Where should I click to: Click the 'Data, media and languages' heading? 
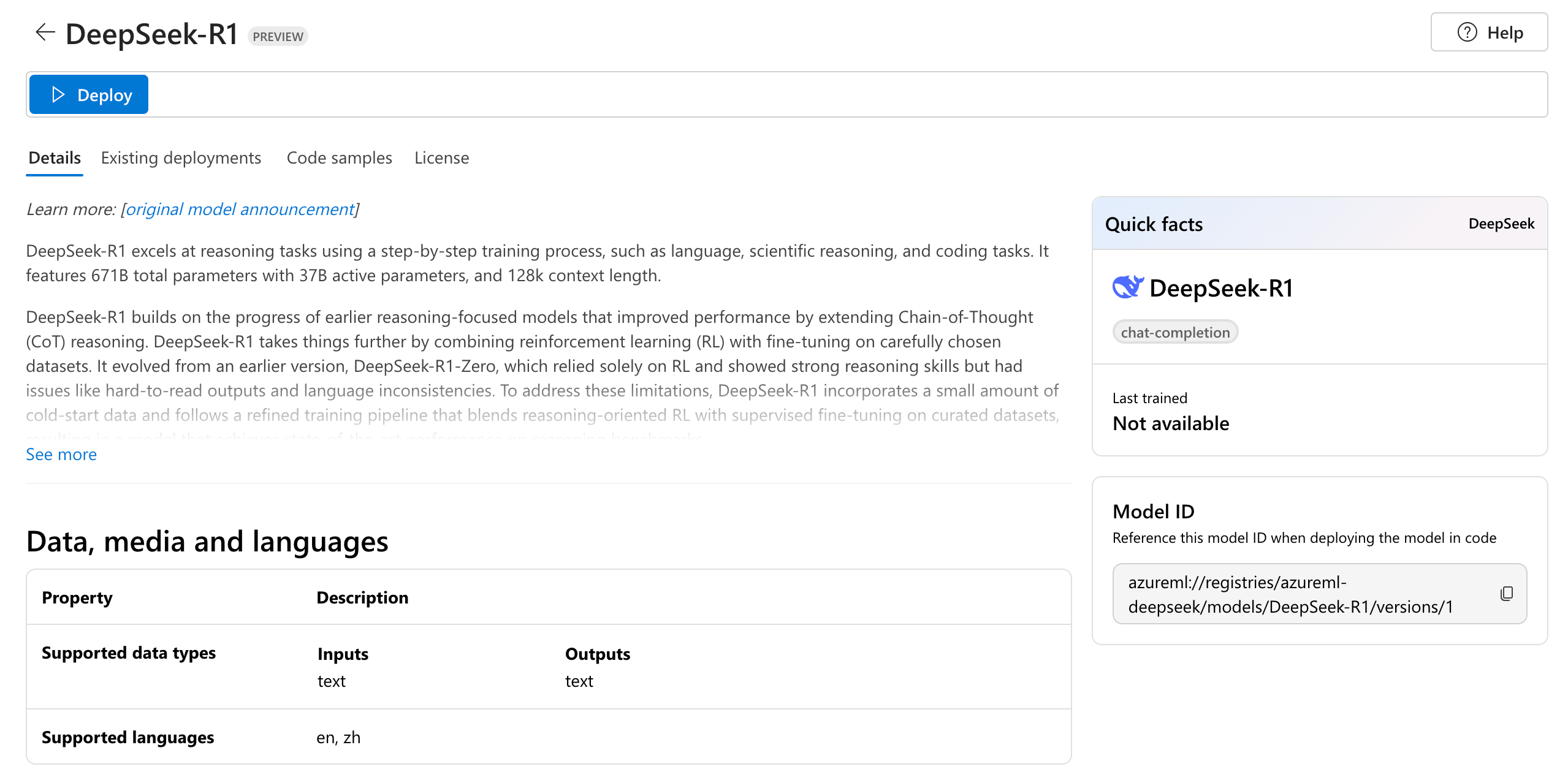click(x=207, y=542)
